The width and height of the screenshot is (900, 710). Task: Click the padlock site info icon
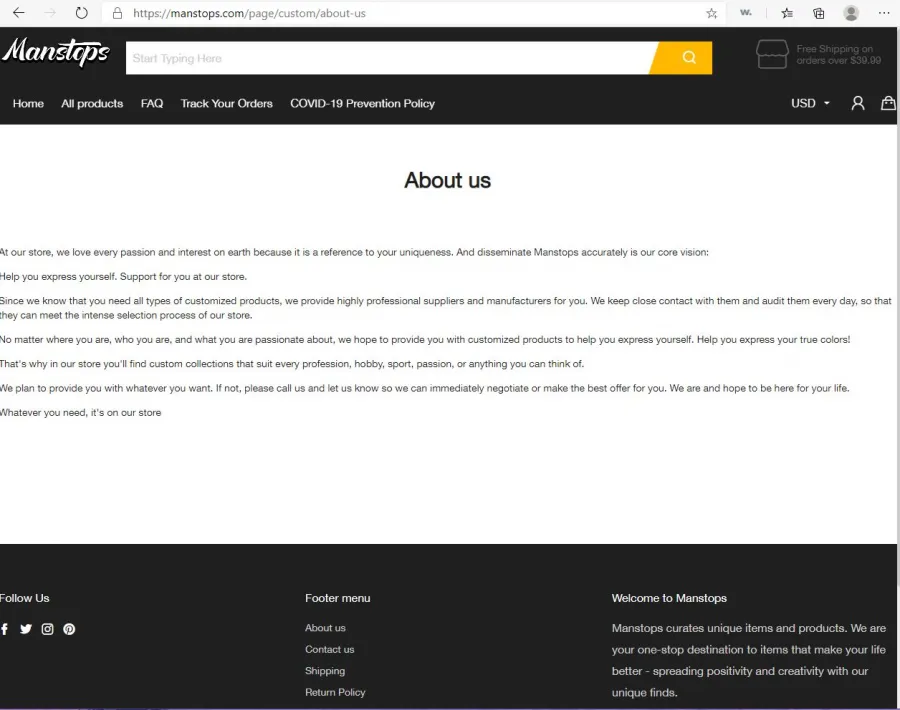117,13
